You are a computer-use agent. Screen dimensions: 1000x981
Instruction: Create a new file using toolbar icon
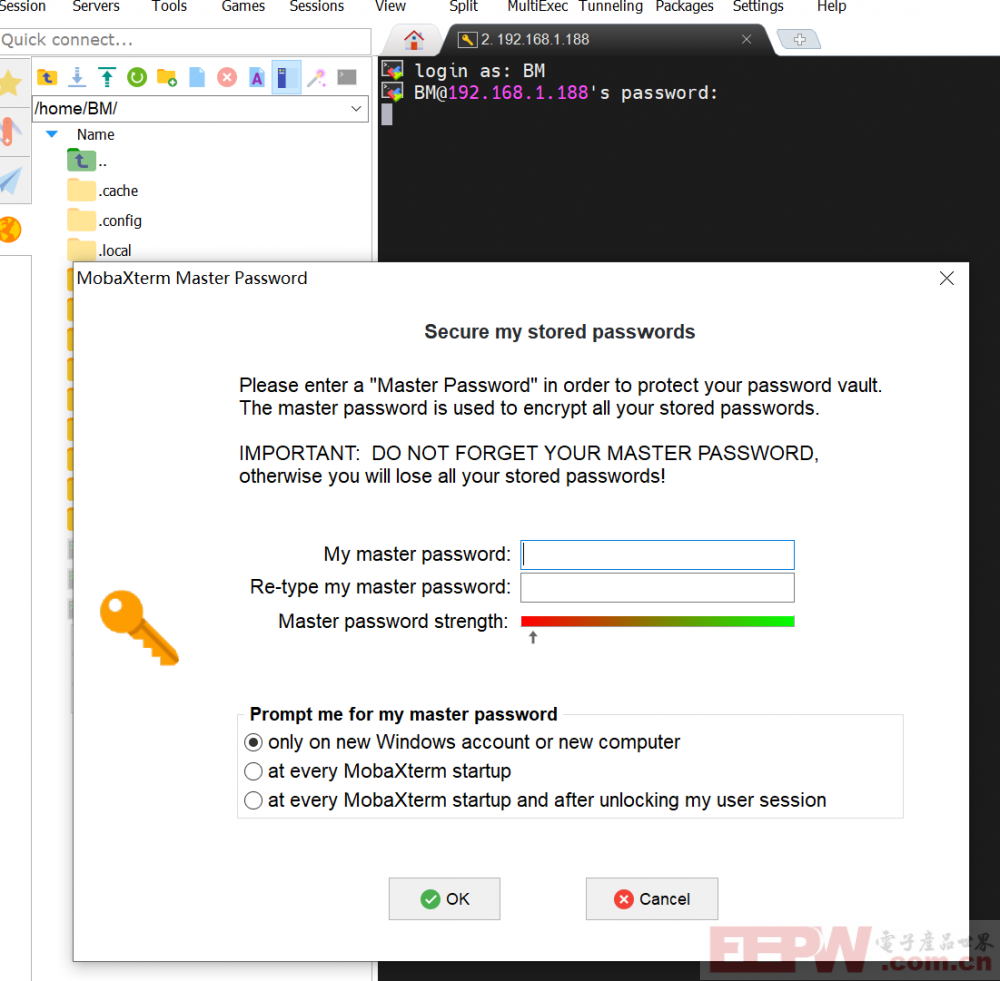[197, 78]
